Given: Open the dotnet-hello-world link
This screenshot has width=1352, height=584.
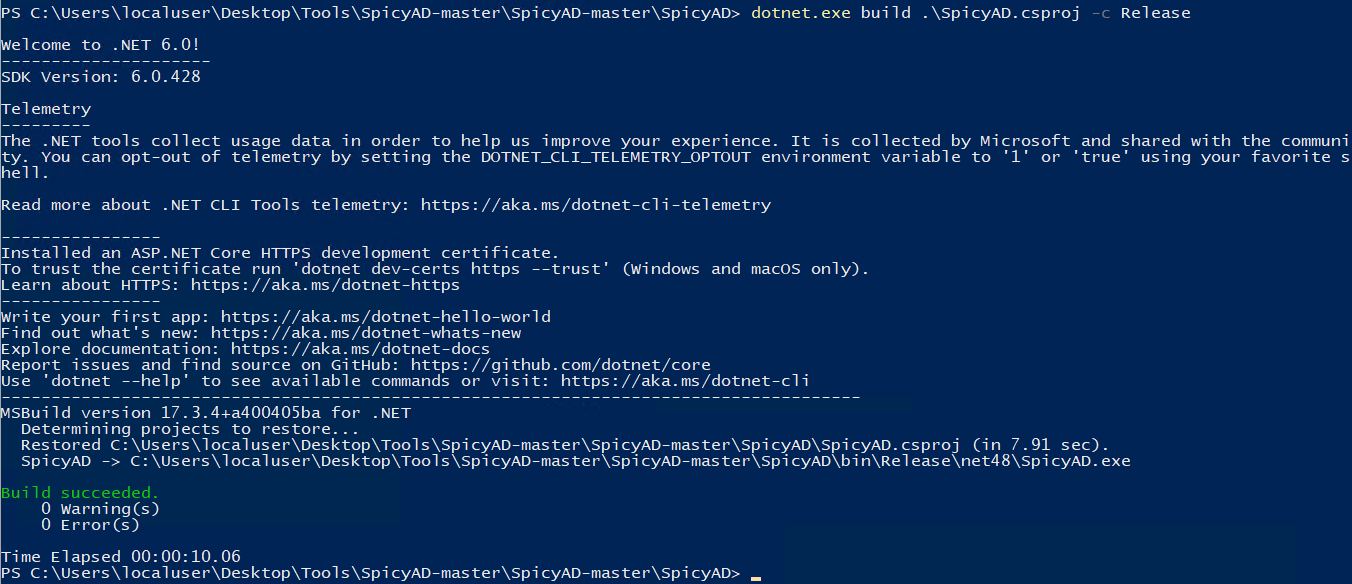Looking at the screenshot, I should click(x=385, y=317).
